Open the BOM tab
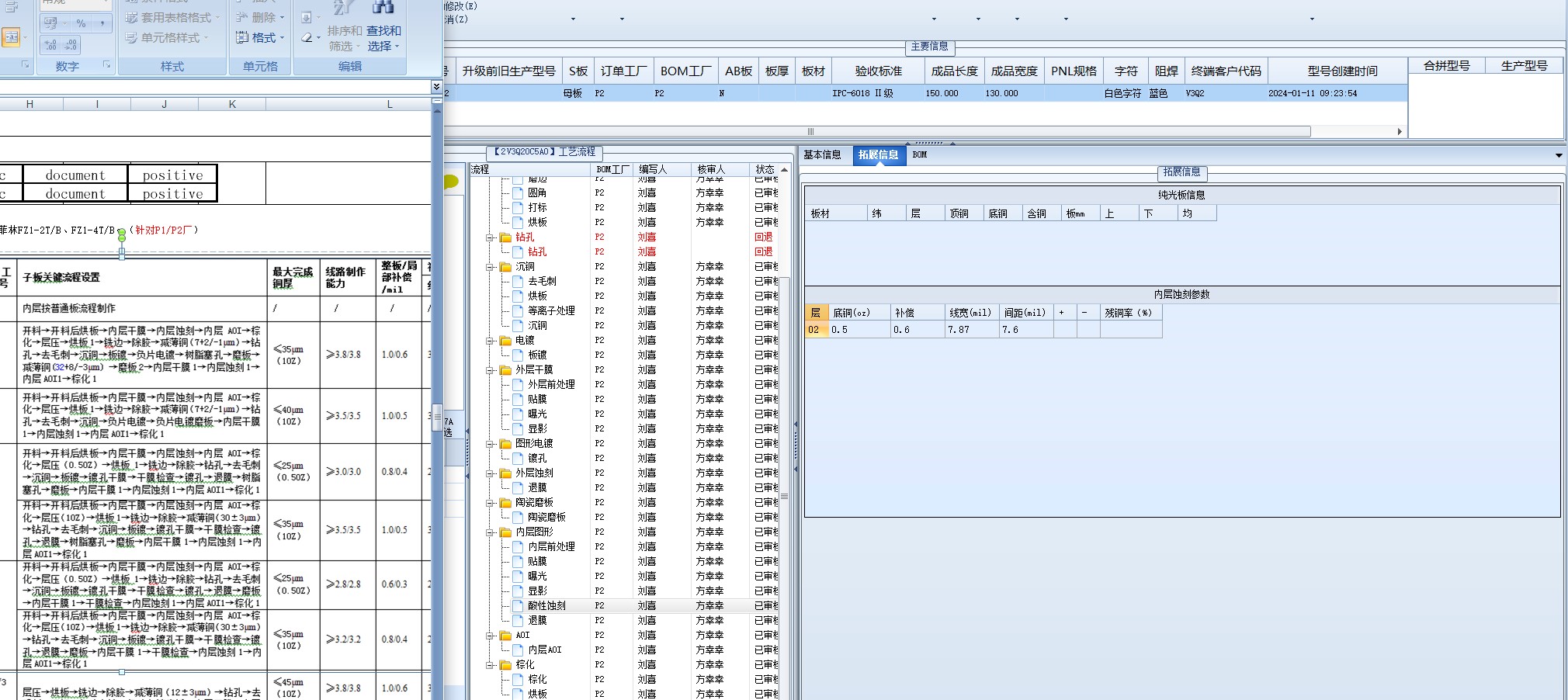 (920, 154)
